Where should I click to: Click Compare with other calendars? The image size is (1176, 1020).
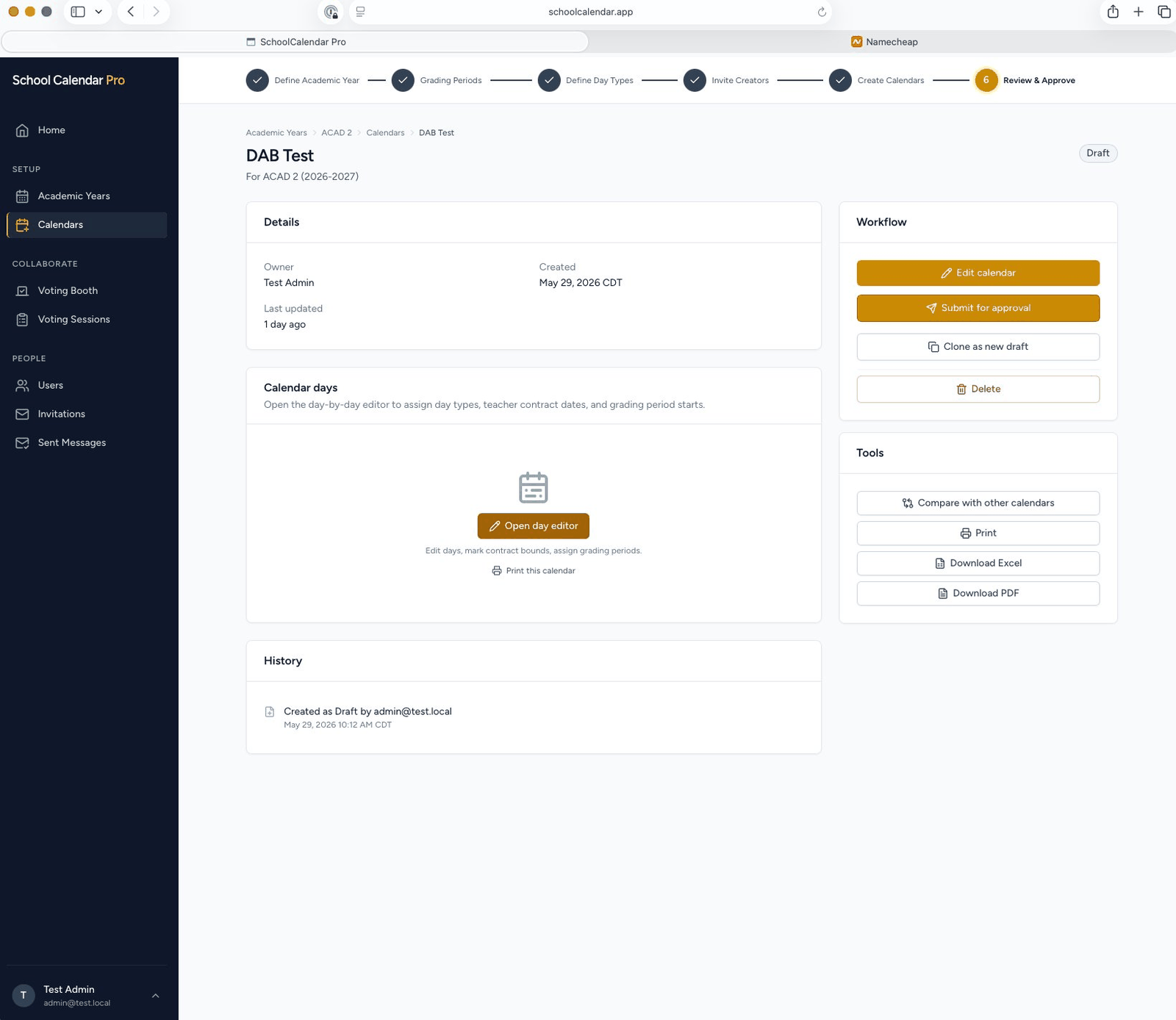pos(978,503)
